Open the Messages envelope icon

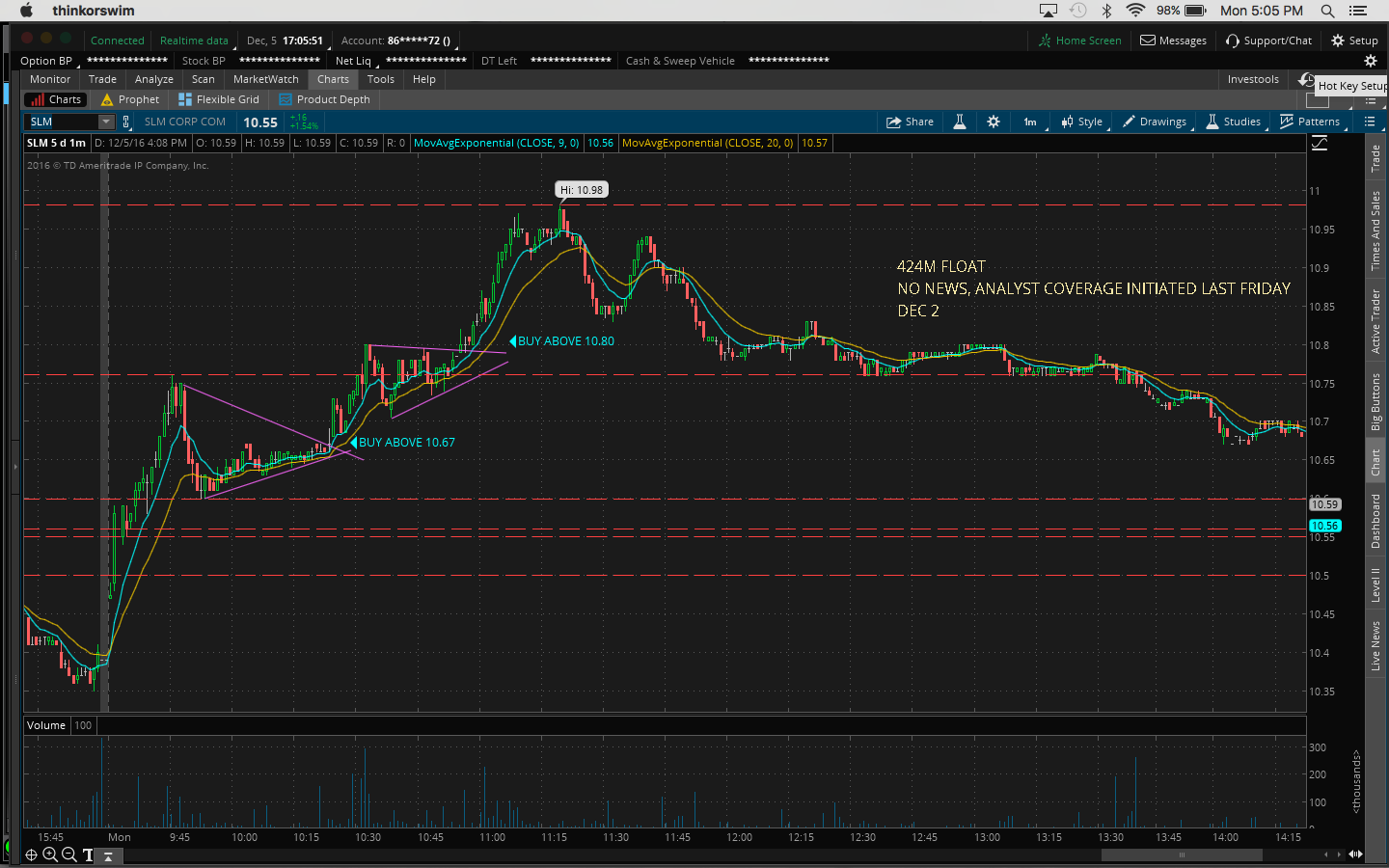(1148, 41)
